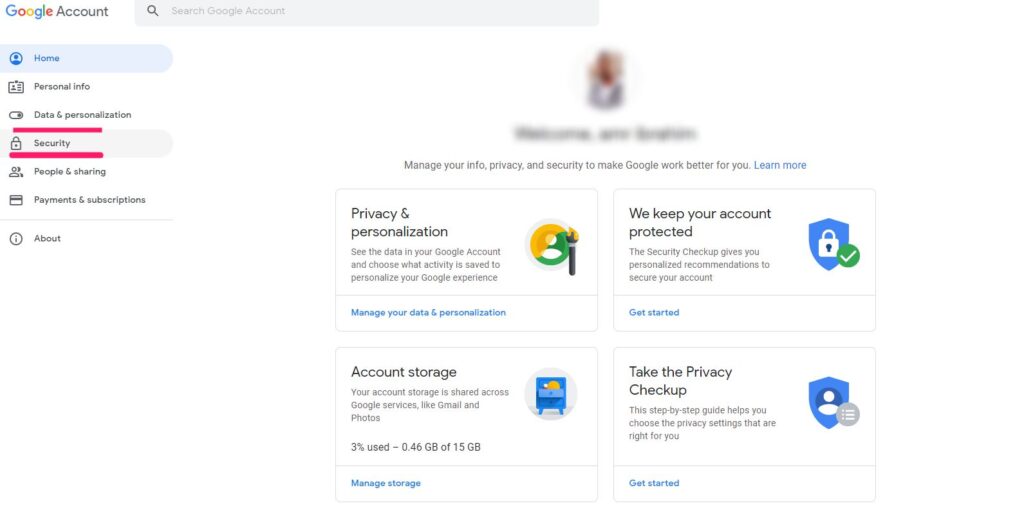
Task: Click the Data & personalization toggle icon
Action: point(15,115)
